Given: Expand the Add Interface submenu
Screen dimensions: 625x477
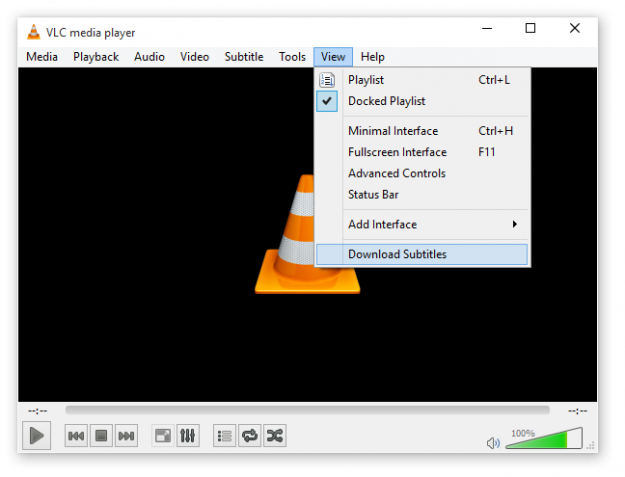Looking at the screenshot, I should [422, 224].
